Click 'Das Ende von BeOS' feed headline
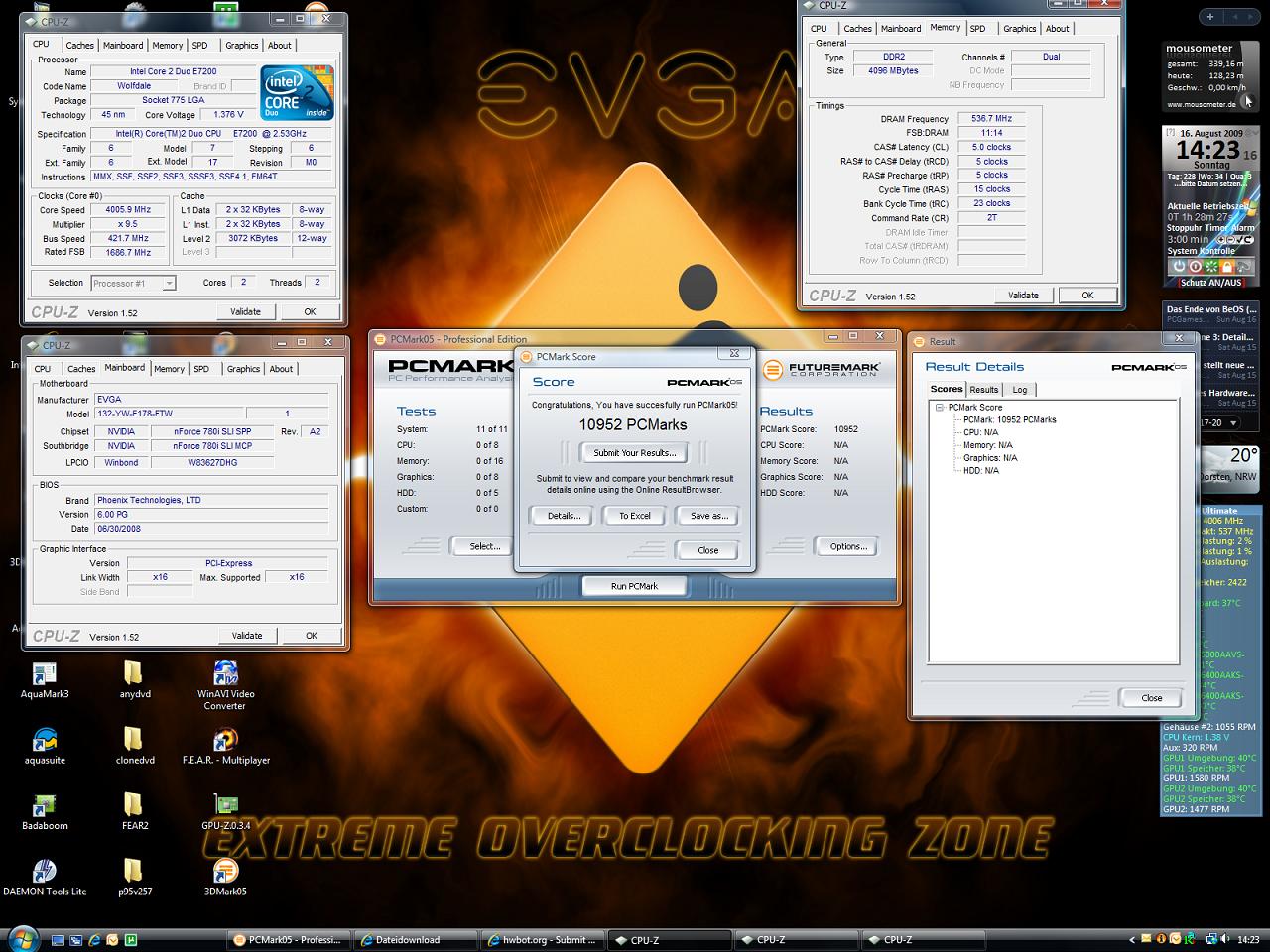This screenshot has height=952, width=1270. 1210,309
